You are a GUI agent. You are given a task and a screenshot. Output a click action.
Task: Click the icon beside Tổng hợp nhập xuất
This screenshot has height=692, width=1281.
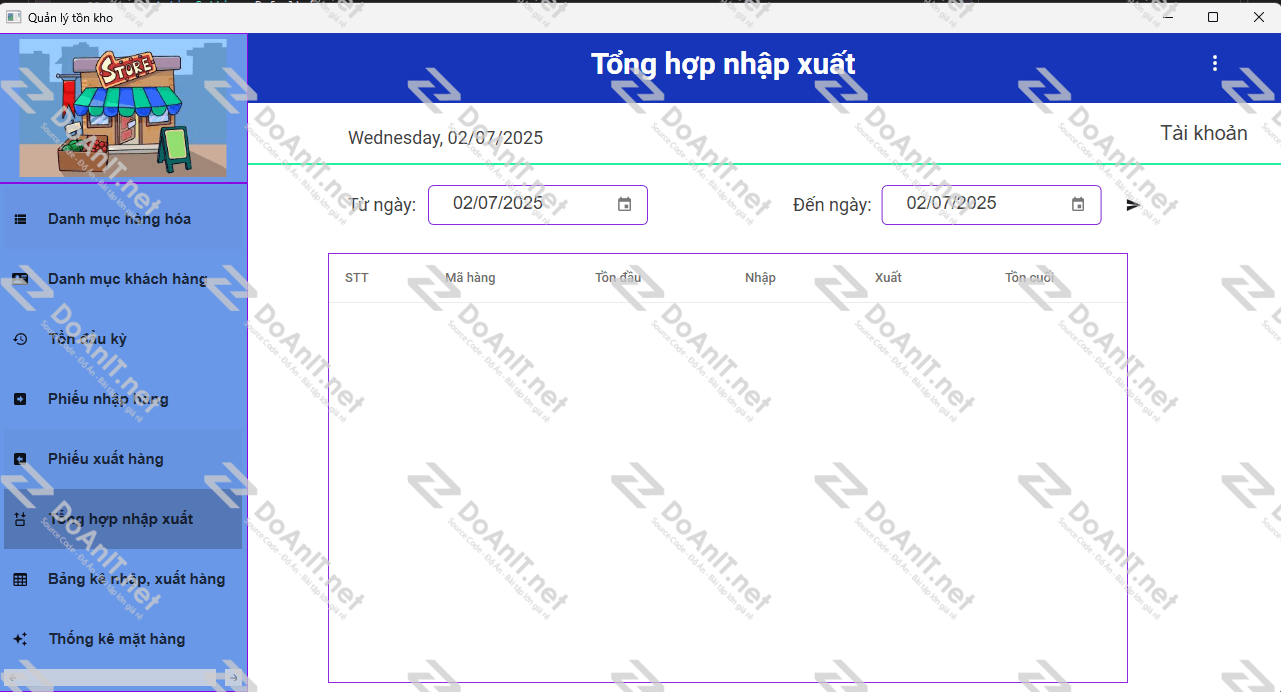20,519
